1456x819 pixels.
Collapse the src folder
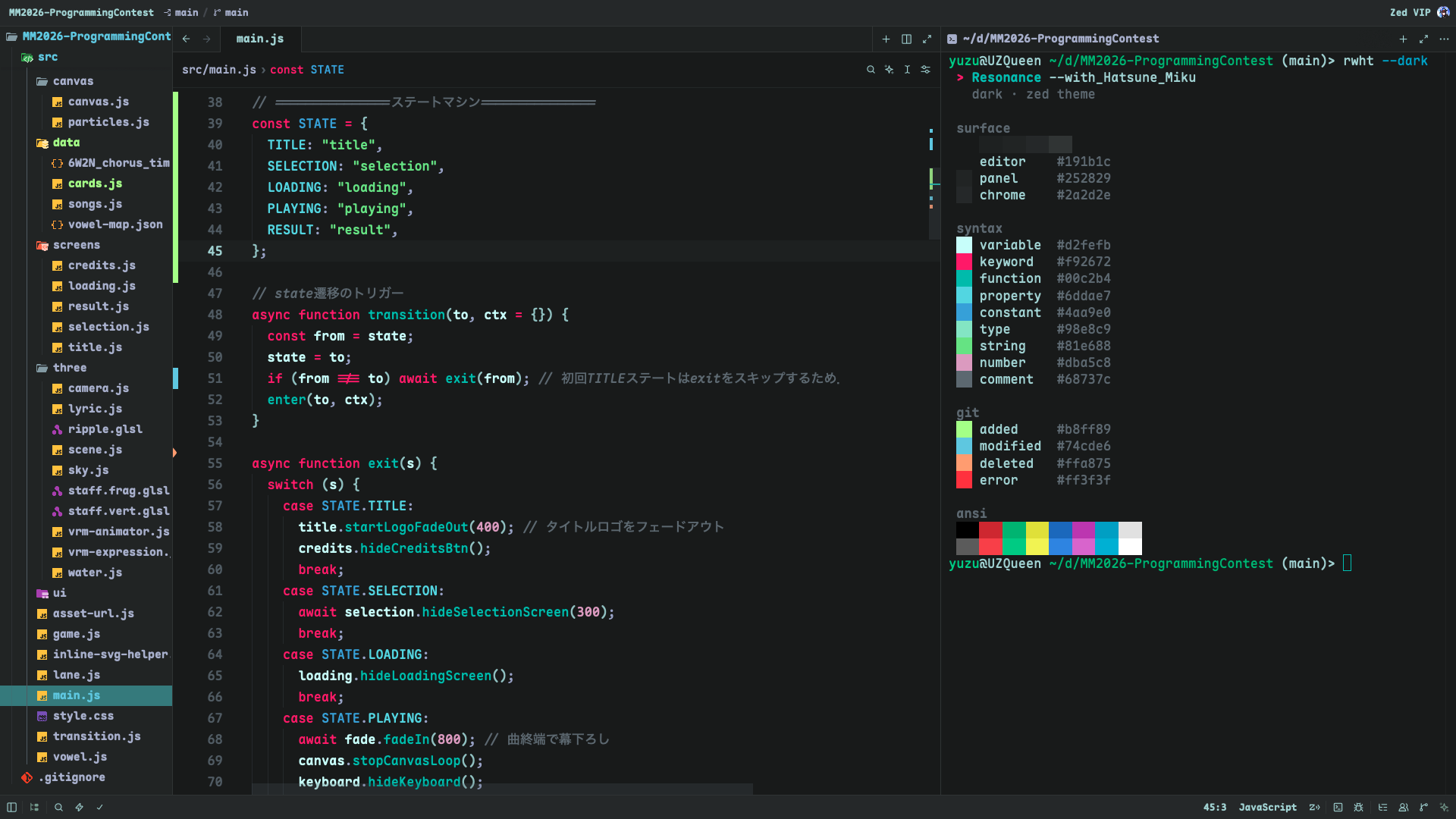pos(86,57)
